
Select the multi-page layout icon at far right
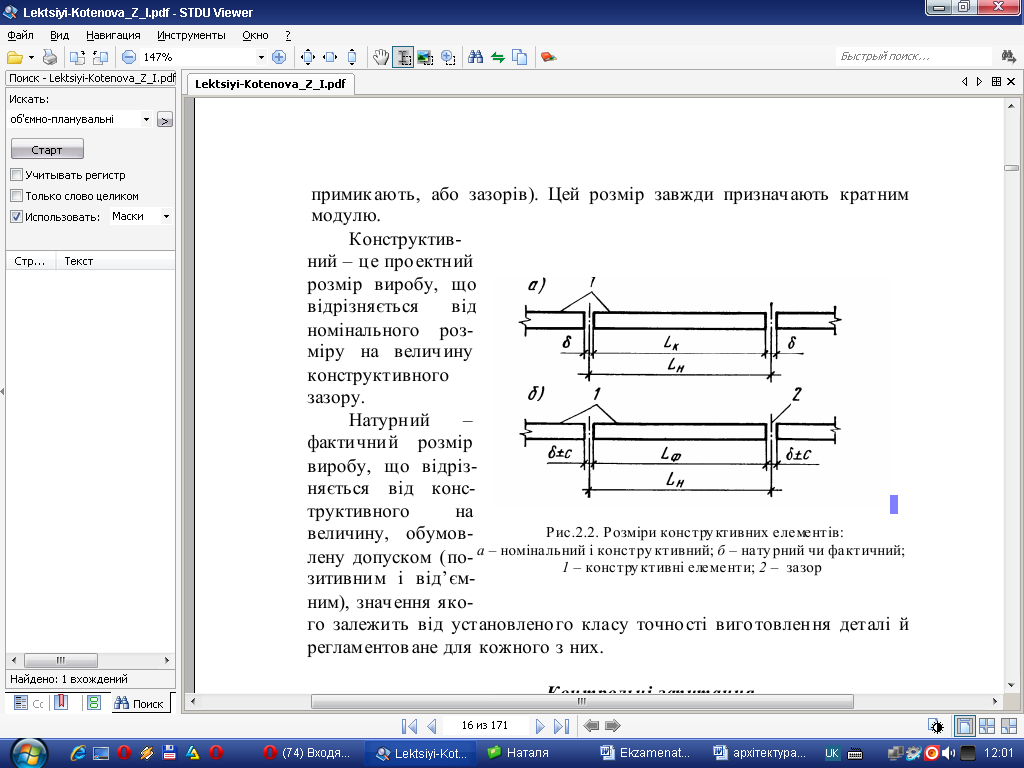click(1009, 726)
